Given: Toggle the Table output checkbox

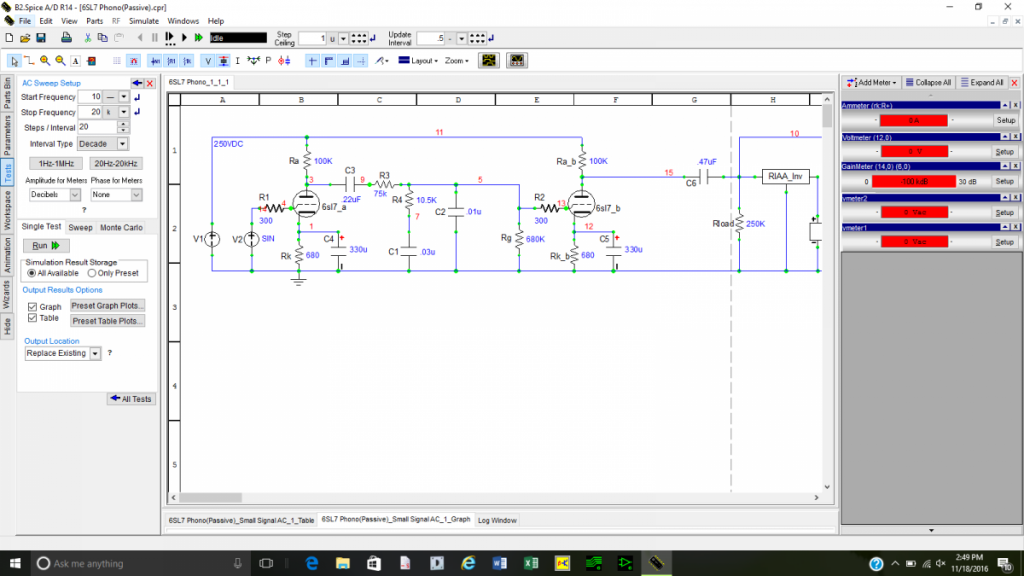Looking at the screenshot, I should (x=32, y=318).
